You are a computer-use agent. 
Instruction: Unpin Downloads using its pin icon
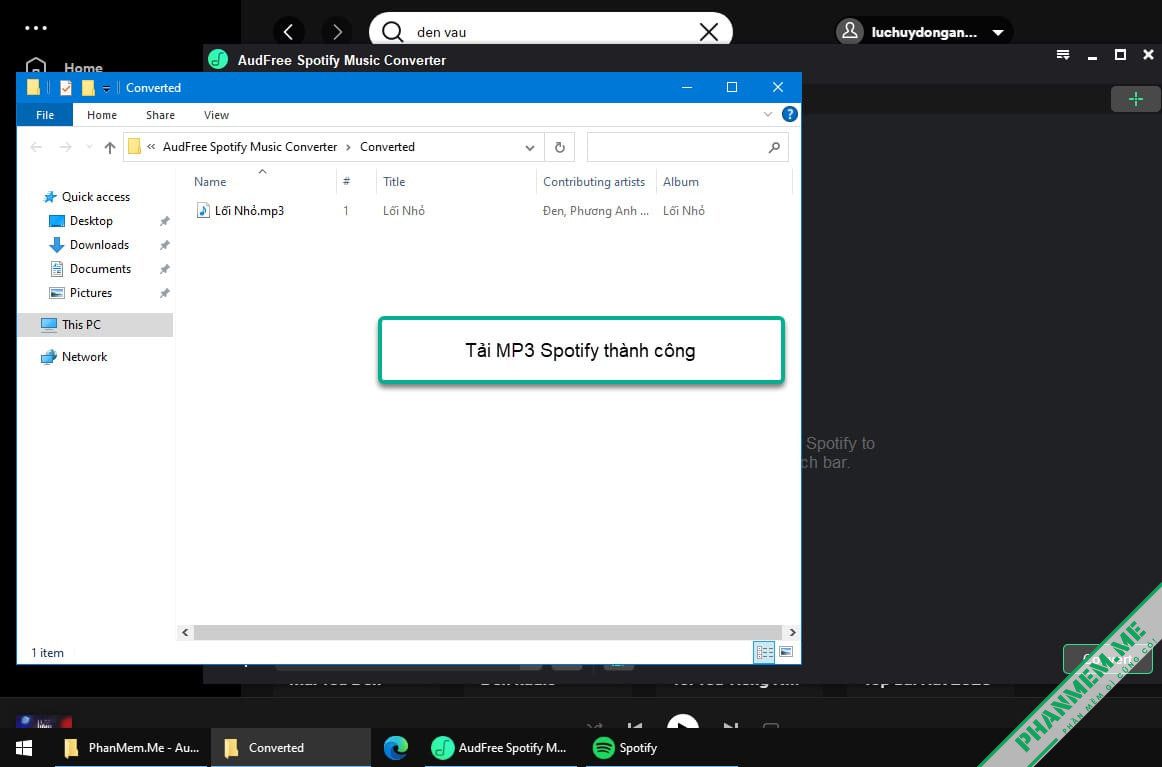(x=165, y=245)
